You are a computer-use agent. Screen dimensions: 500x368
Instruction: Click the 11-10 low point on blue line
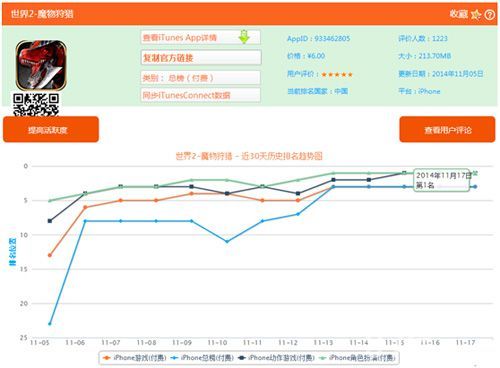(227, 241)
